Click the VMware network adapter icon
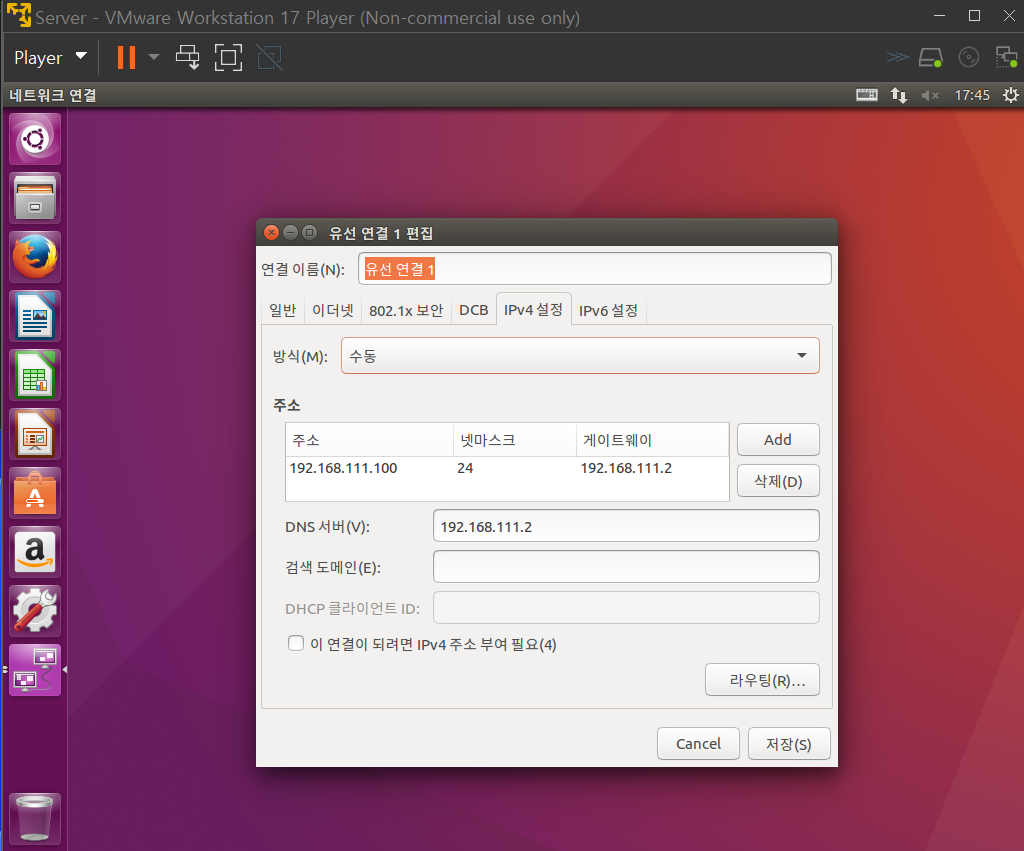The height and width of the screenshot is (851, 1024). pyautogui.click(x=1006, y=57)
